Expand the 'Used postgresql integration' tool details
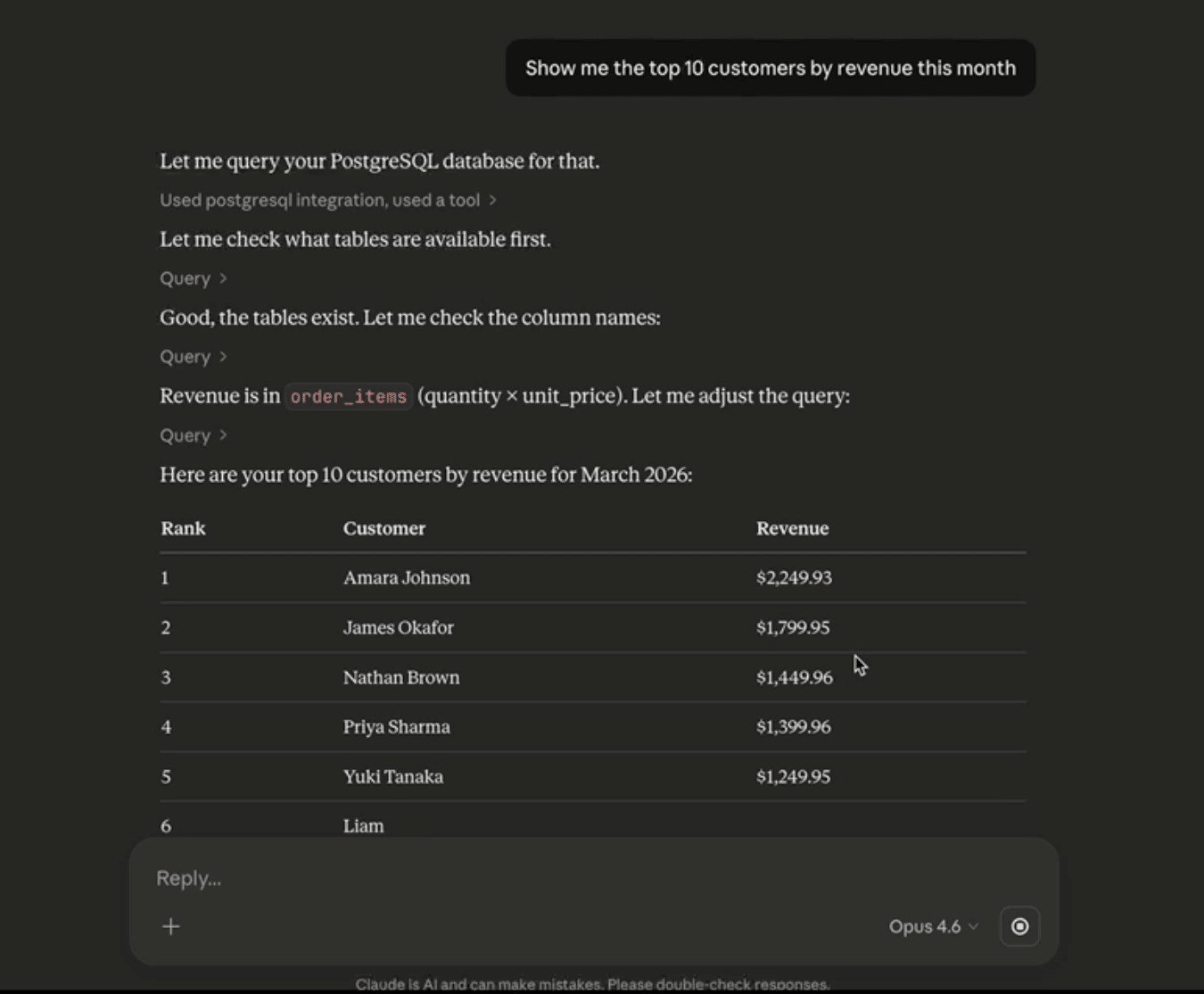1204x994 pixels. 327,200
